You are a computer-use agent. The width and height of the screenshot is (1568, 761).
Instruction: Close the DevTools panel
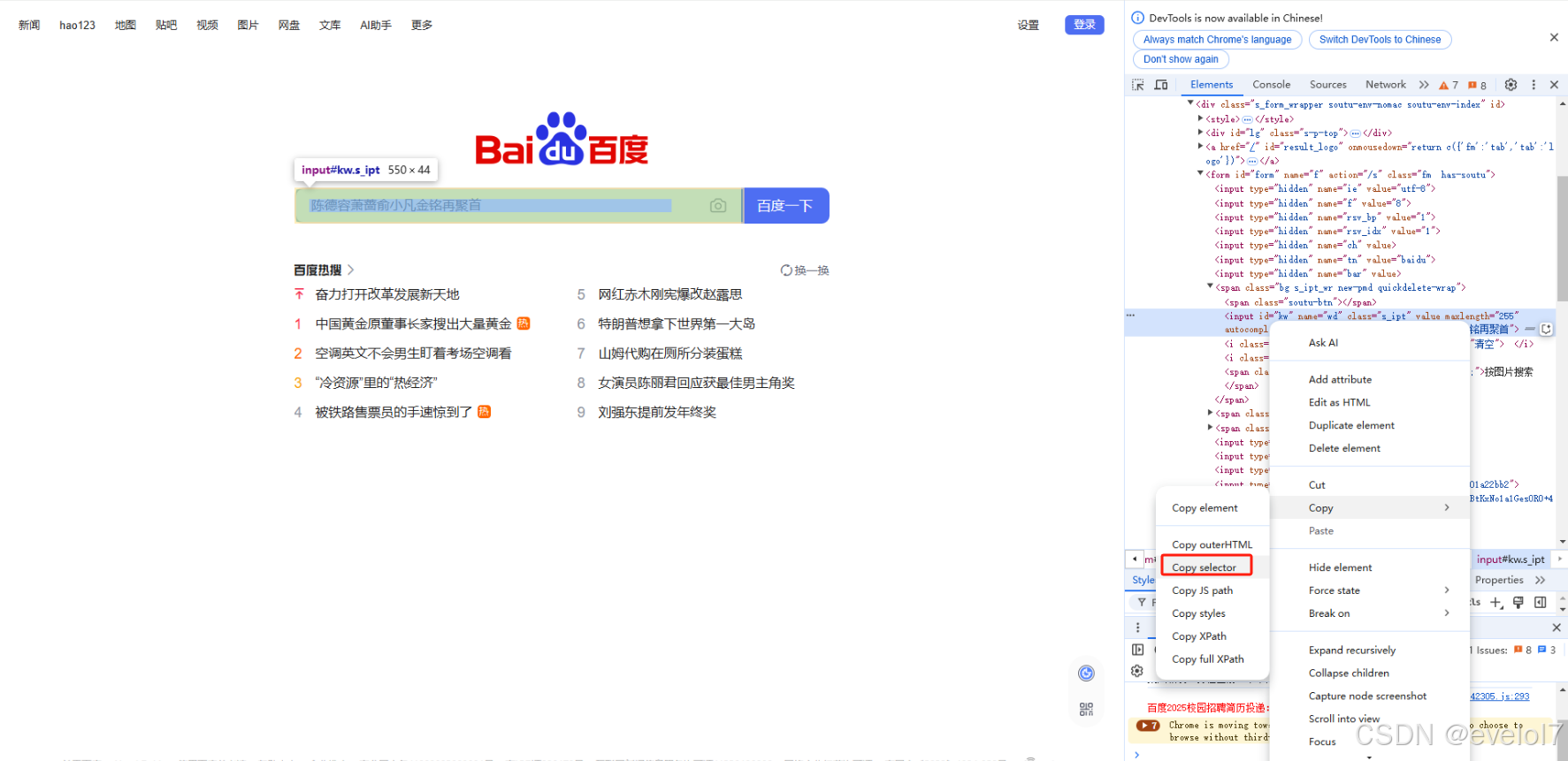coord(1554,85)
